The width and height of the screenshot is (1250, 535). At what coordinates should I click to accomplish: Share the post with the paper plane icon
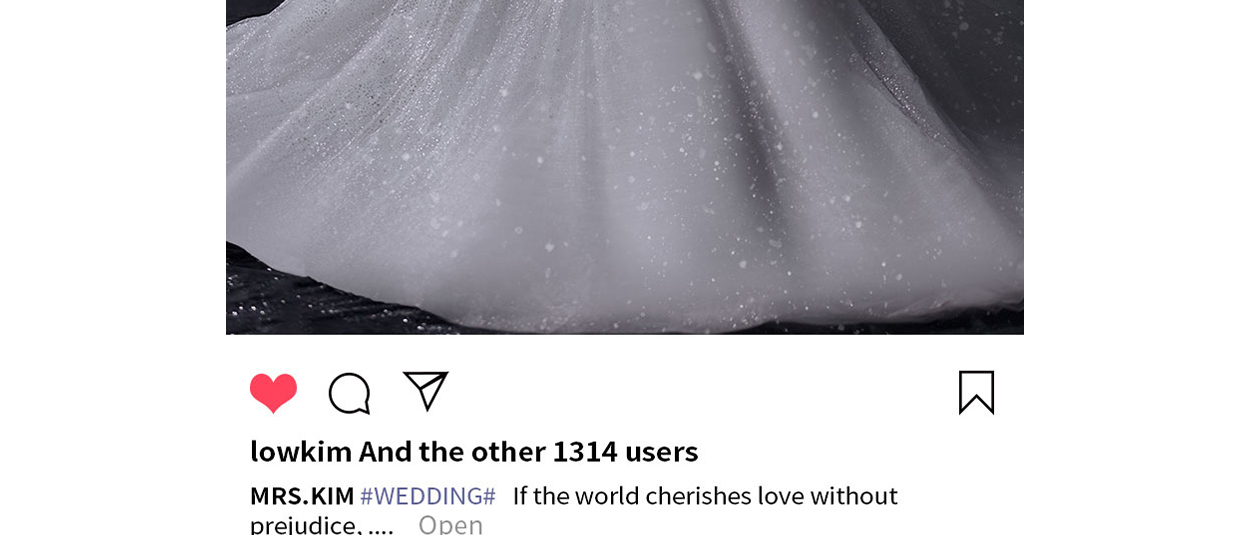[426, 391]
